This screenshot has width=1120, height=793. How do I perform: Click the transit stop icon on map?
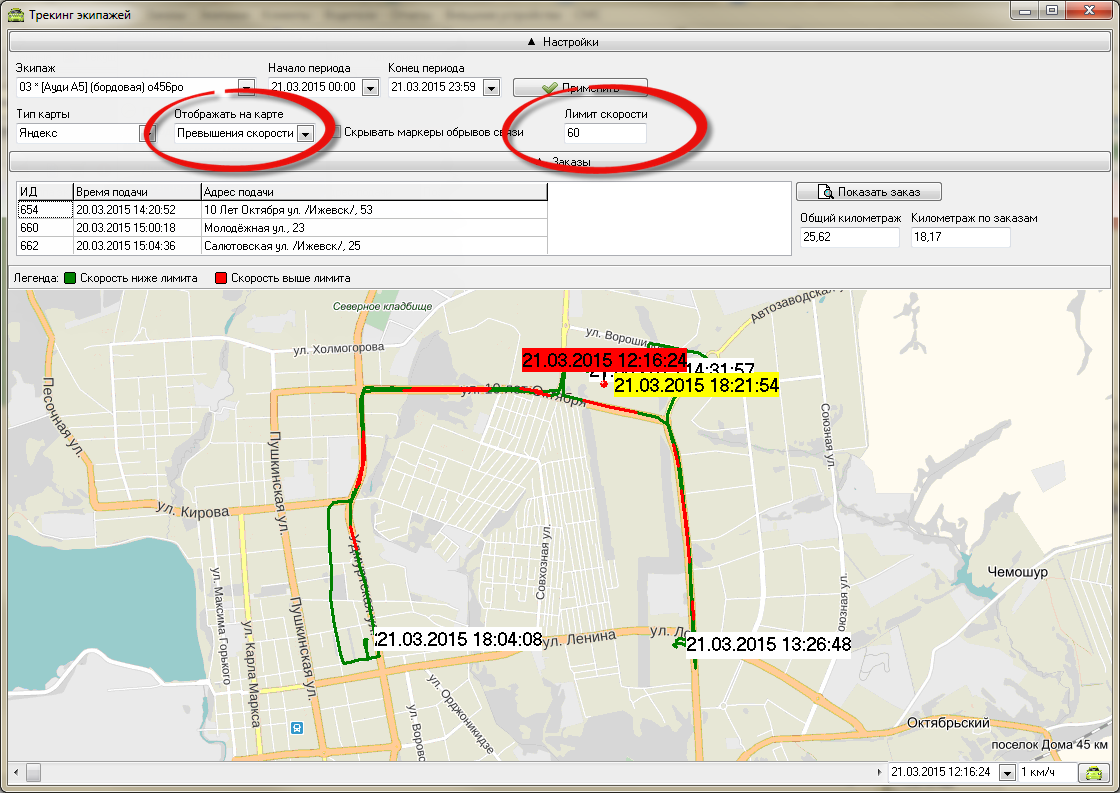point(295,727)
